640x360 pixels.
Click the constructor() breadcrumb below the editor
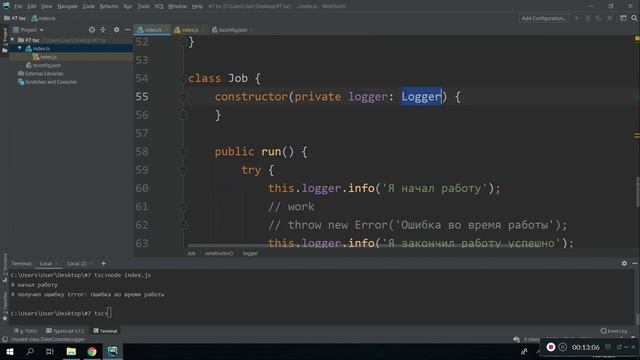tap(219, 253)
